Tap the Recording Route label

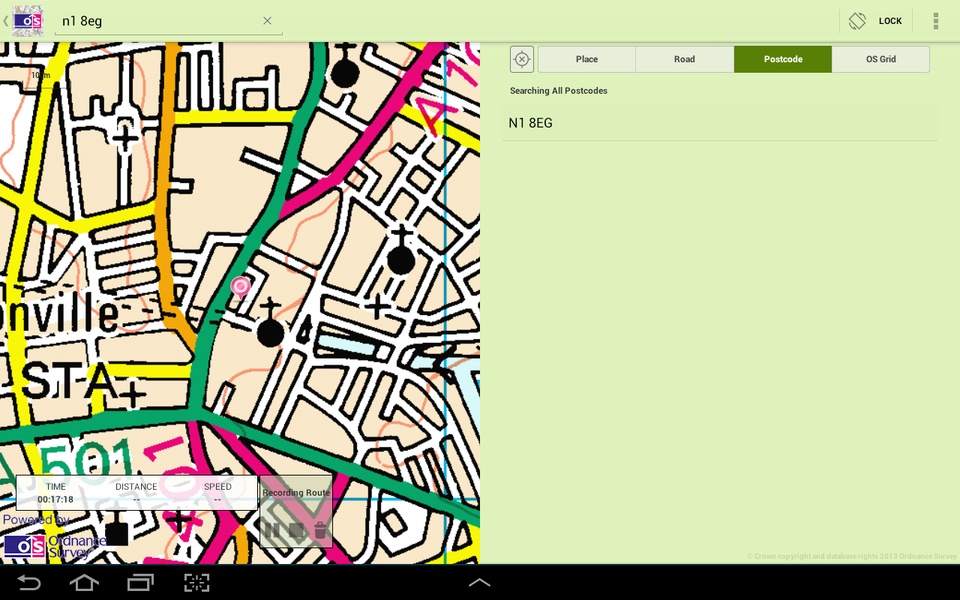click(296, 492)
